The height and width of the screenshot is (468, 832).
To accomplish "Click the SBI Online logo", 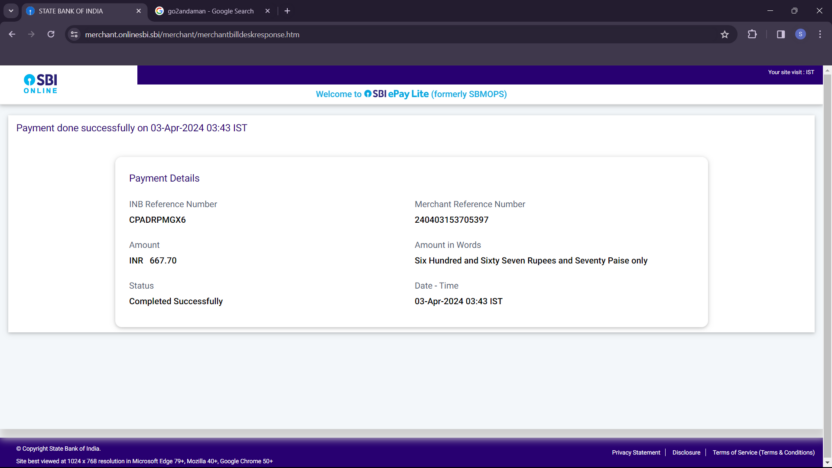I will coord(40,84).
